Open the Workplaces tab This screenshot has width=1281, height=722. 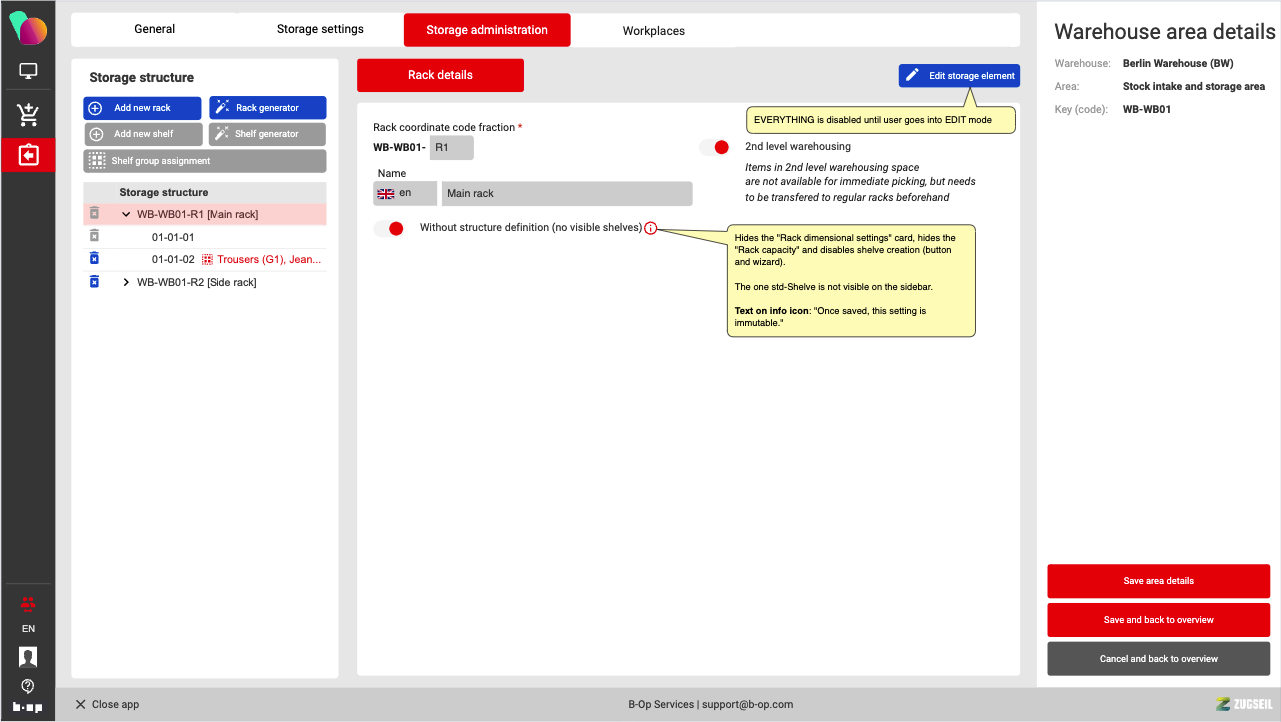[x=653, y=31]
